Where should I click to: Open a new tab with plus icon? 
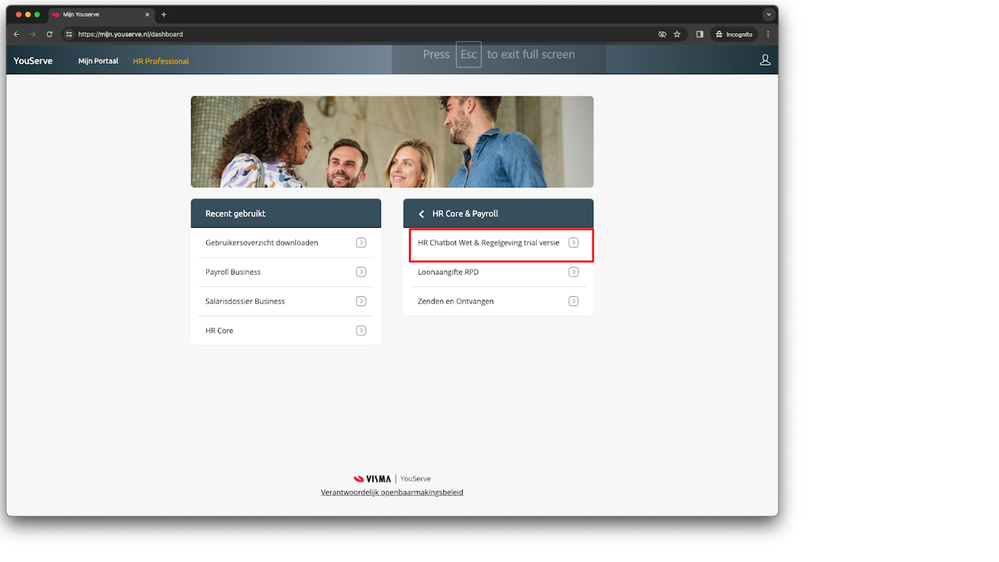[x=164, y=15]
